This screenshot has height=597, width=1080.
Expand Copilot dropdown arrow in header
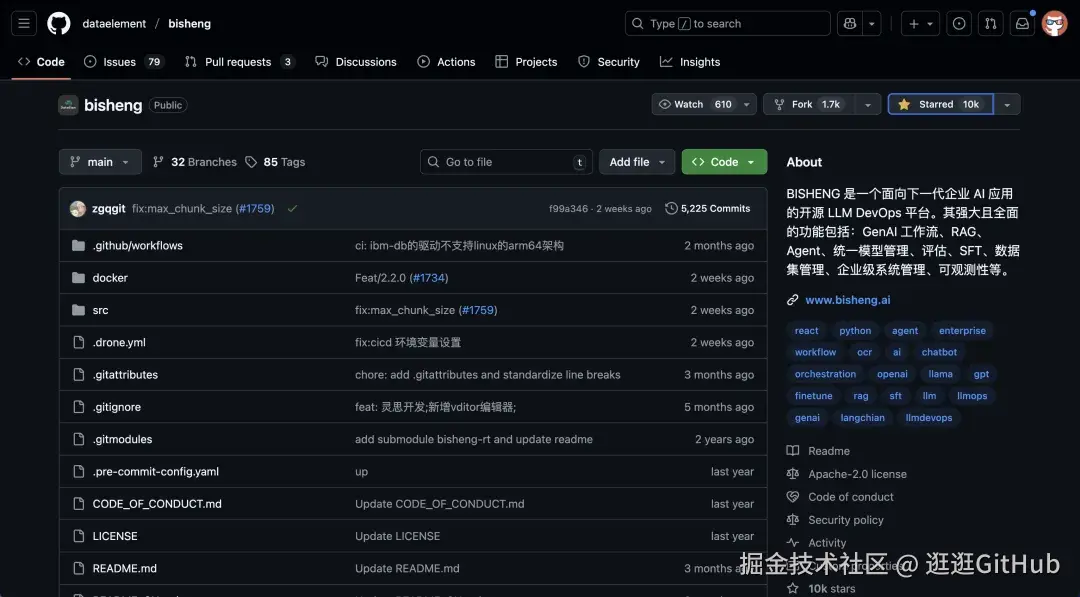[x=872, y=23]
